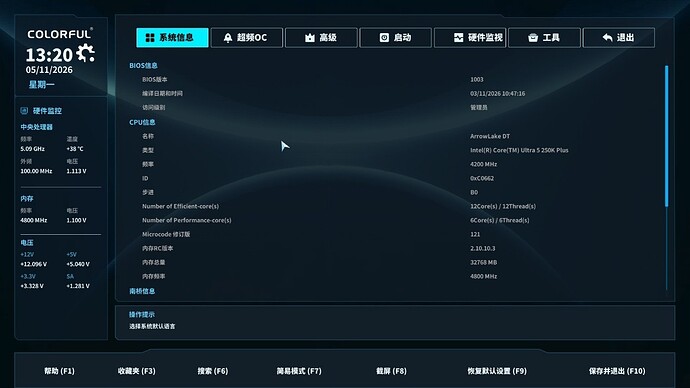The width and height of the screenshot is (690, 388).
Task: Click the BIOS信息 section heading
Action: coord(143,66)
